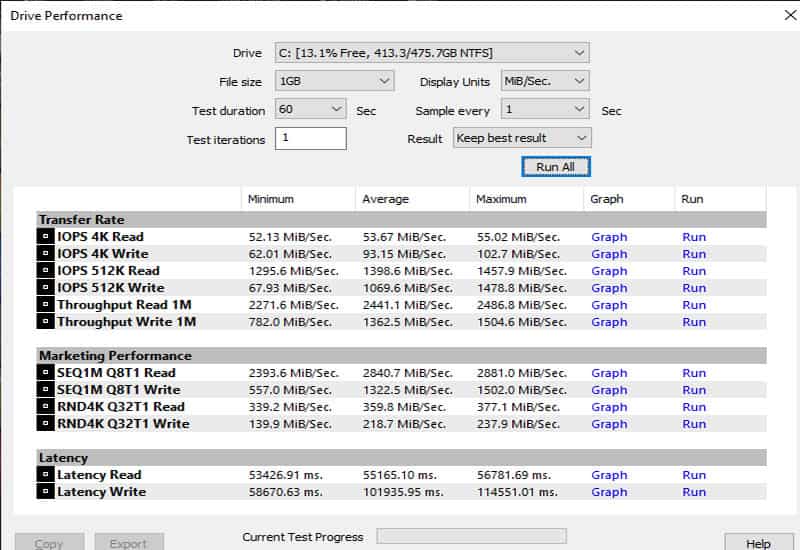Select the 53426.91 ms. minimum value
The width and height of the screenshot is (800, 550).
click(286, 475)
